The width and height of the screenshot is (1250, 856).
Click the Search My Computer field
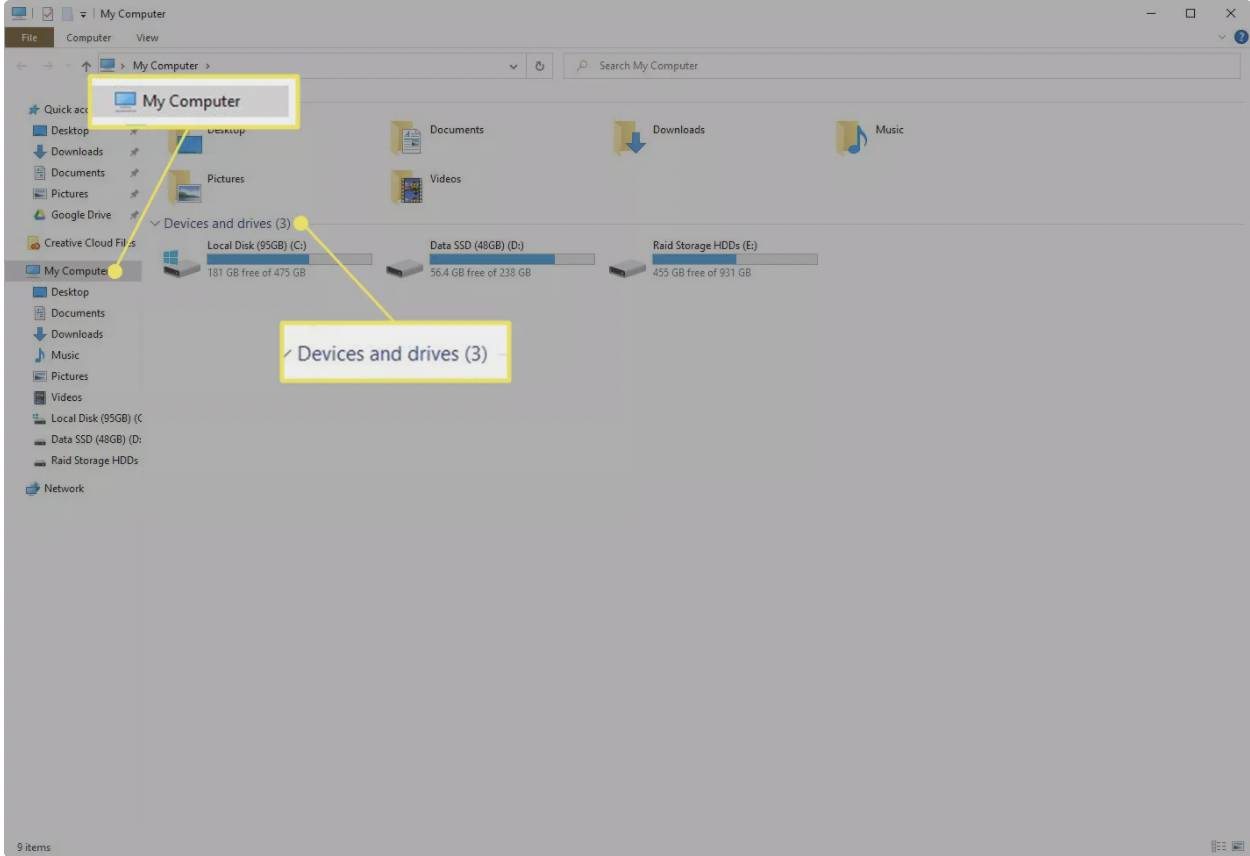tap(900, 66)
